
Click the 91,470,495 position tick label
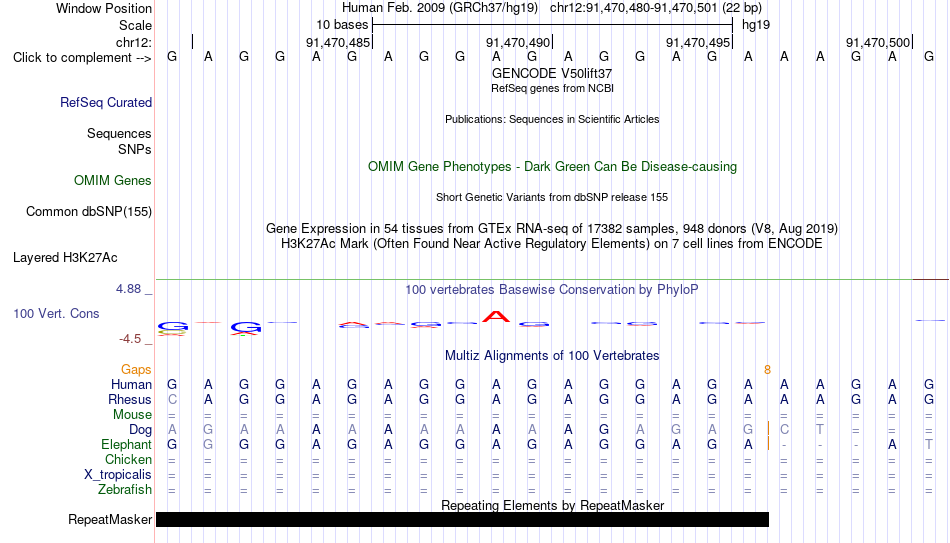[698, 42]
